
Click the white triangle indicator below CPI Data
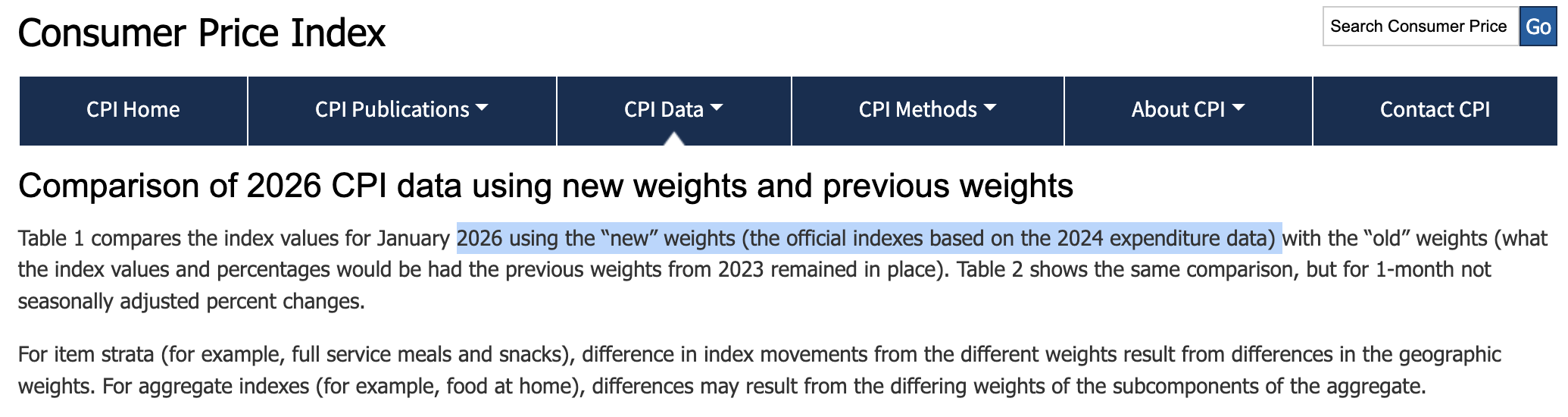(x=673, y=139)
